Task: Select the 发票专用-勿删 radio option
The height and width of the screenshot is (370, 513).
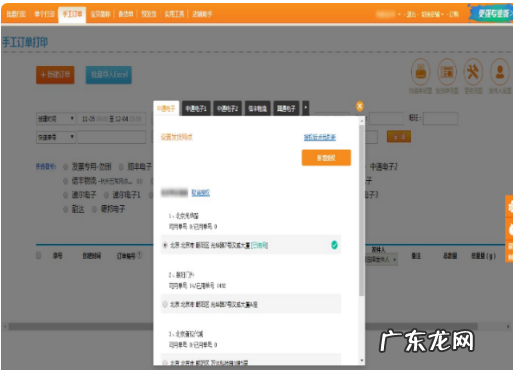Action: click(x=66, y=167)
